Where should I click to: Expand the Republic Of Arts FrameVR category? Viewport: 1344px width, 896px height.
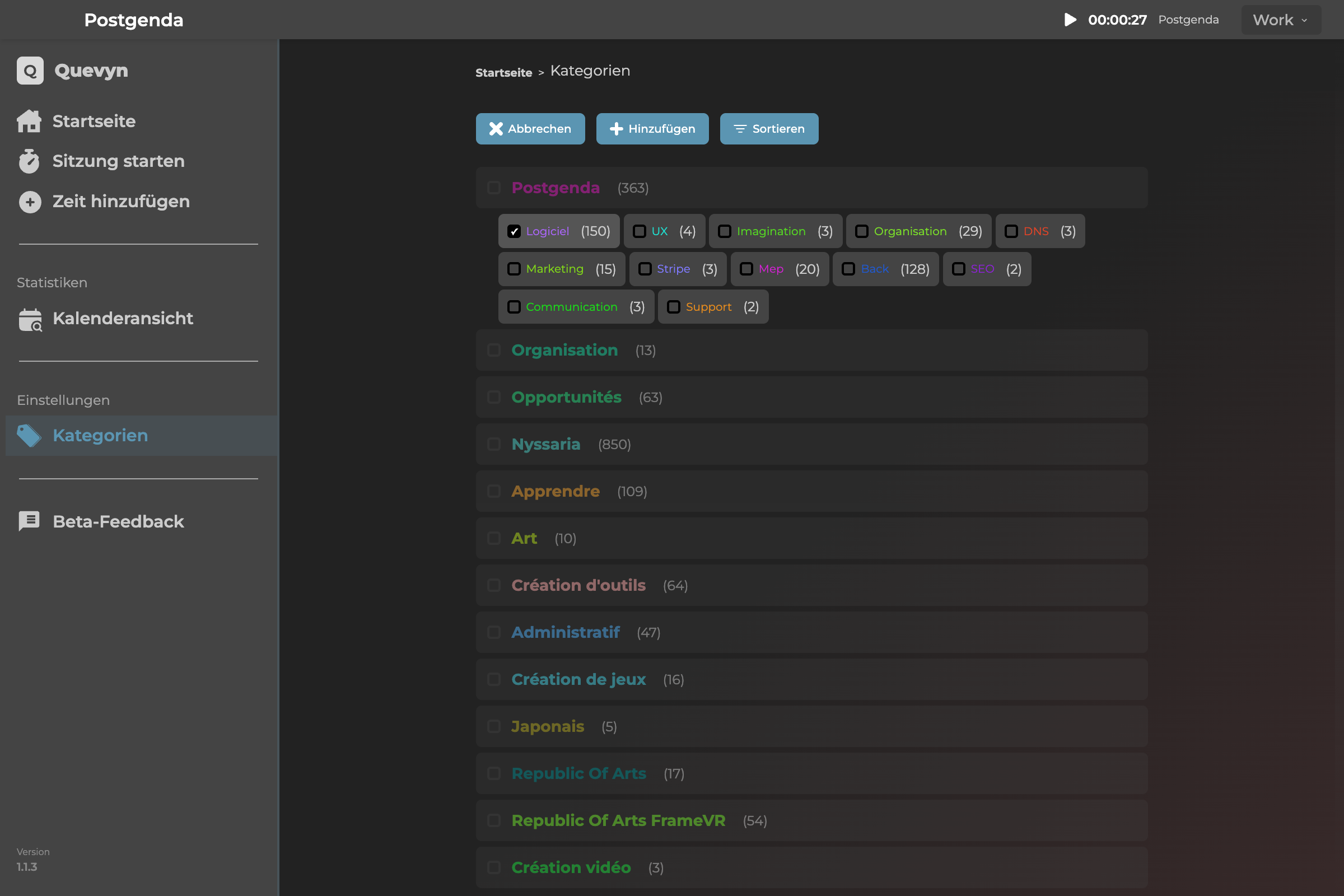point(811,820)
